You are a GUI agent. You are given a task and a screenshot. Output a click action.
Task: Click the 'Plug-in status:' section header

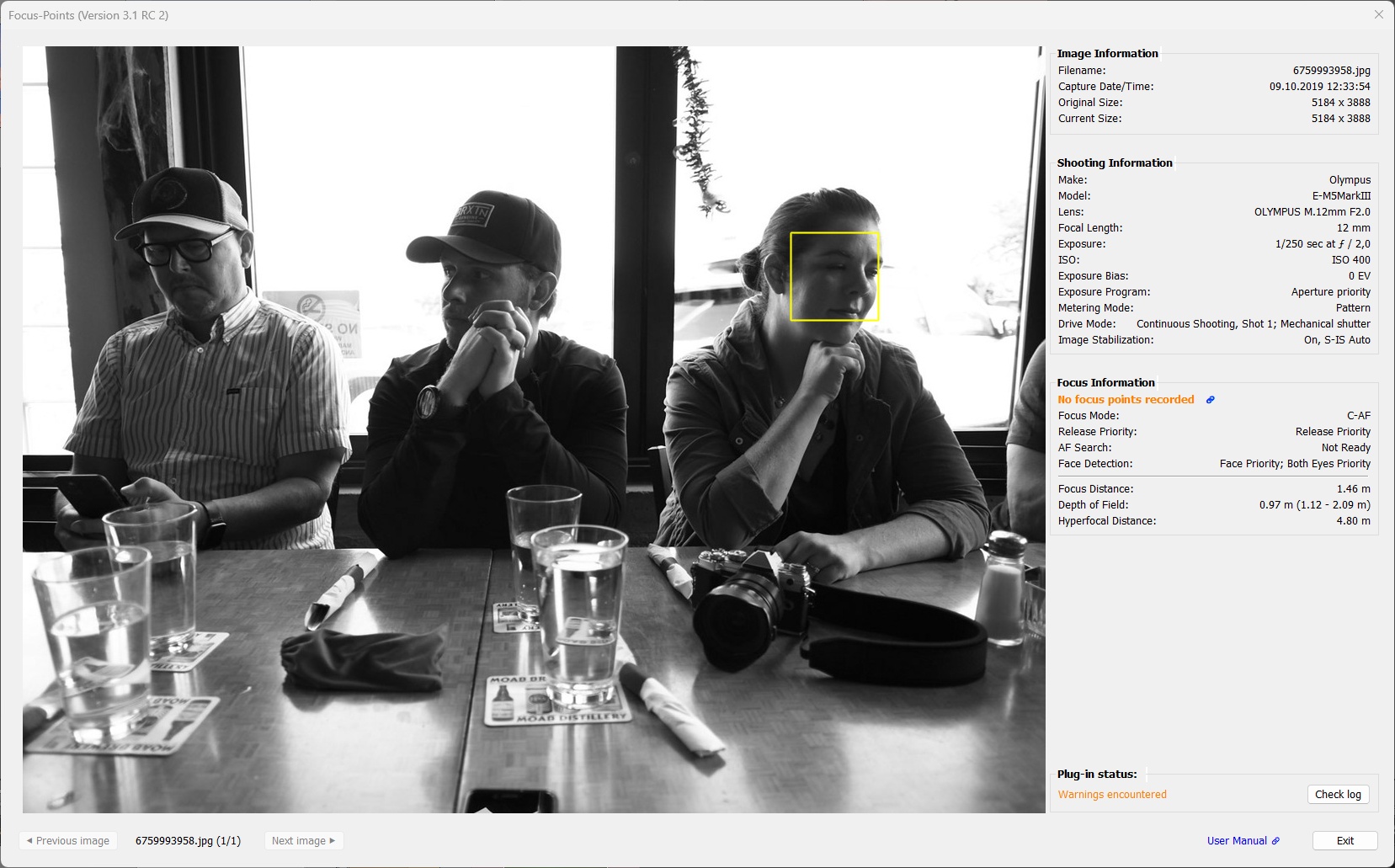[1096, 774]
